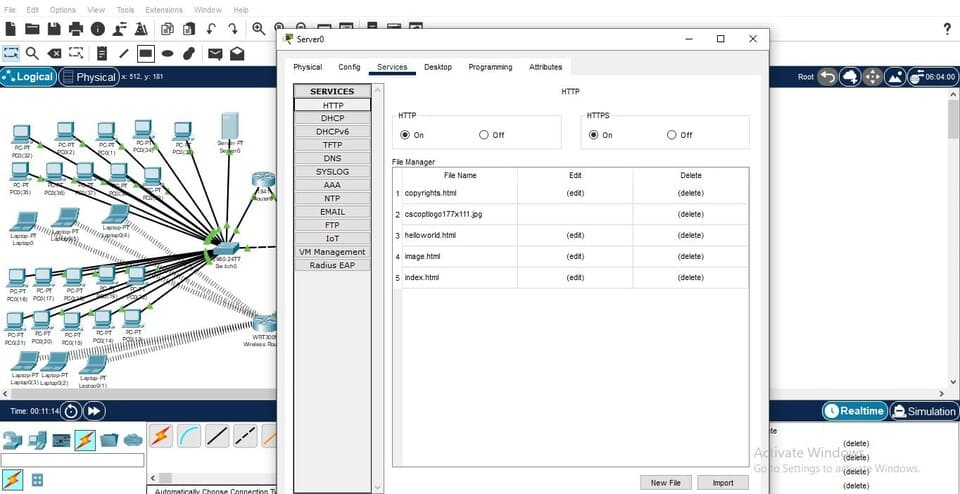Click the Import button
960x494 pixels.
pos(723,482)
